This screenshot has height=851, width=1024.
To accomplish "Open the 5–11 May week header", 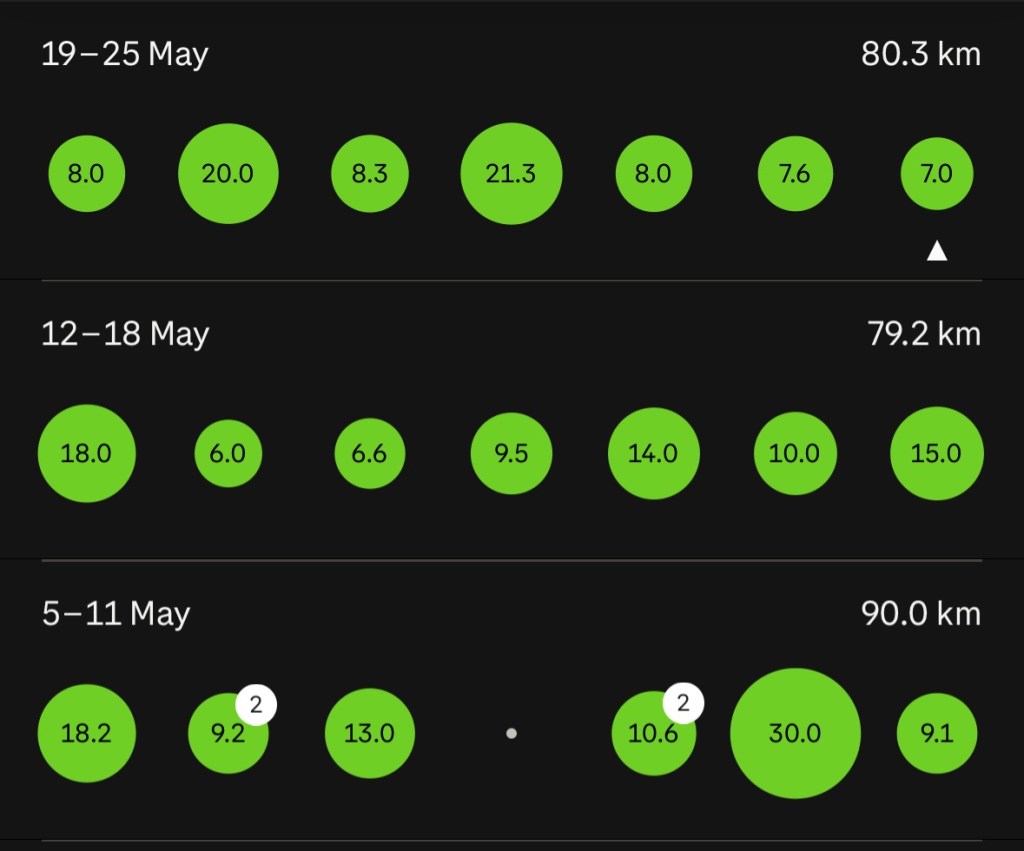I will [x=116, y=613].
